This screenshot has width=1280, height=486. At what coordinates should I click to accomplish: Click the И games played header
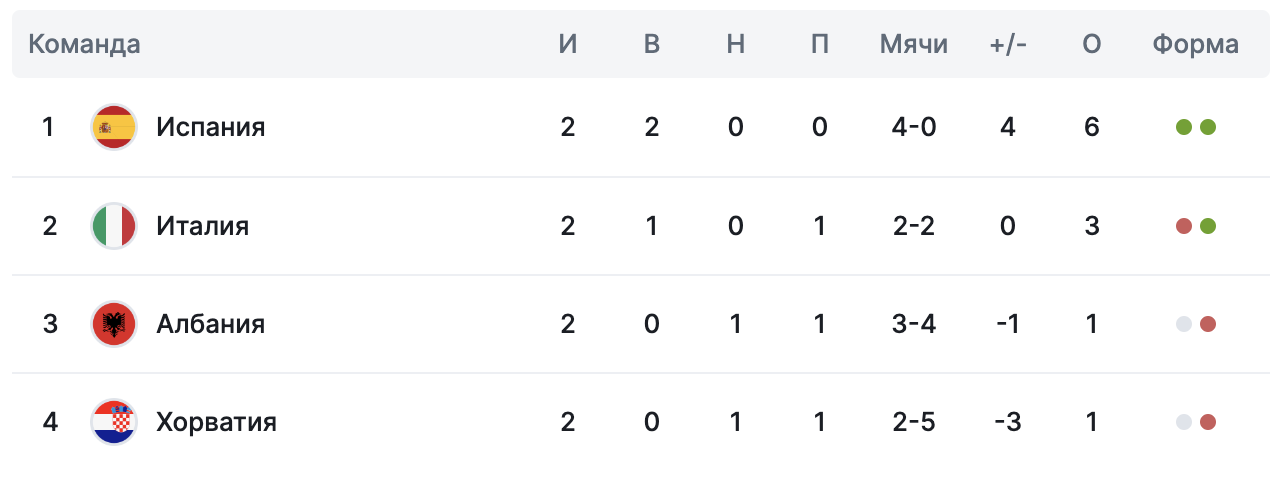[568, 44]
